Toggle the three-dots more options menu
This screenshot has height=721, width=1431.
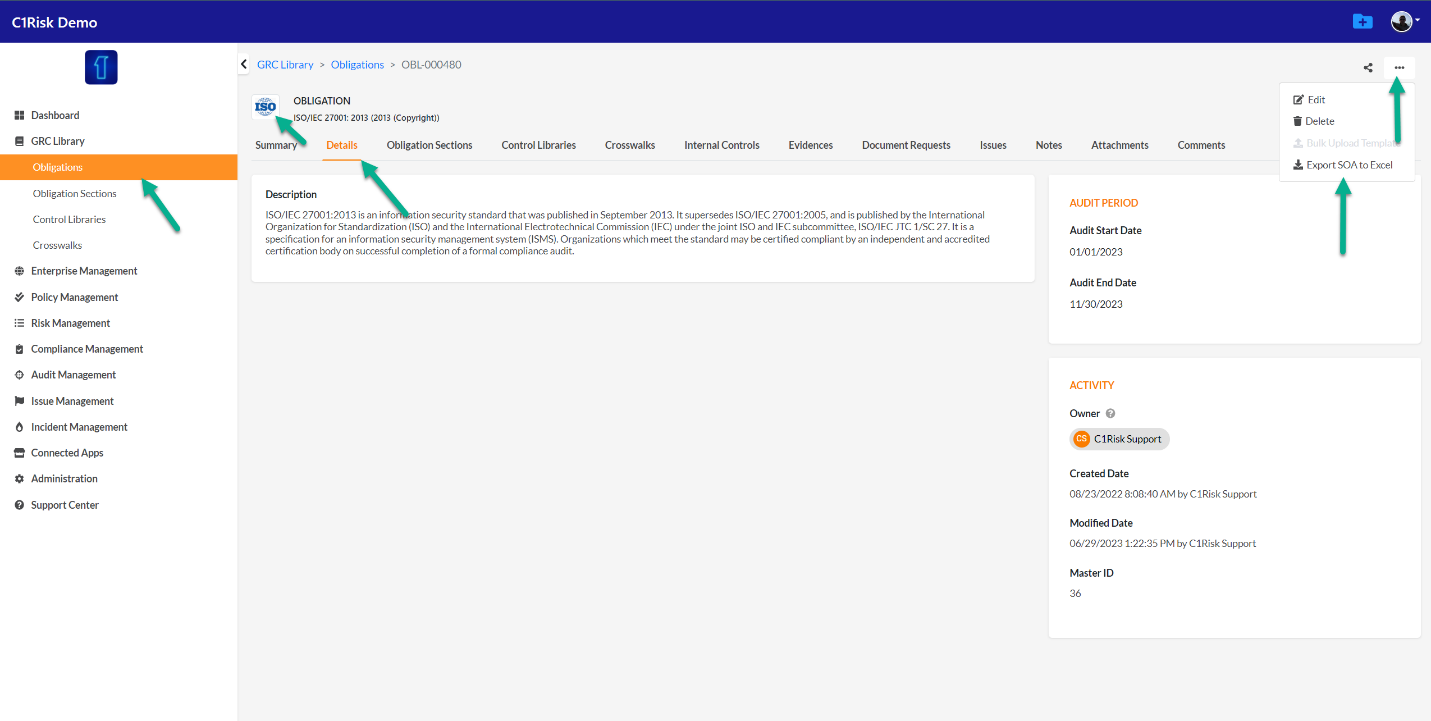[1399, 68]
